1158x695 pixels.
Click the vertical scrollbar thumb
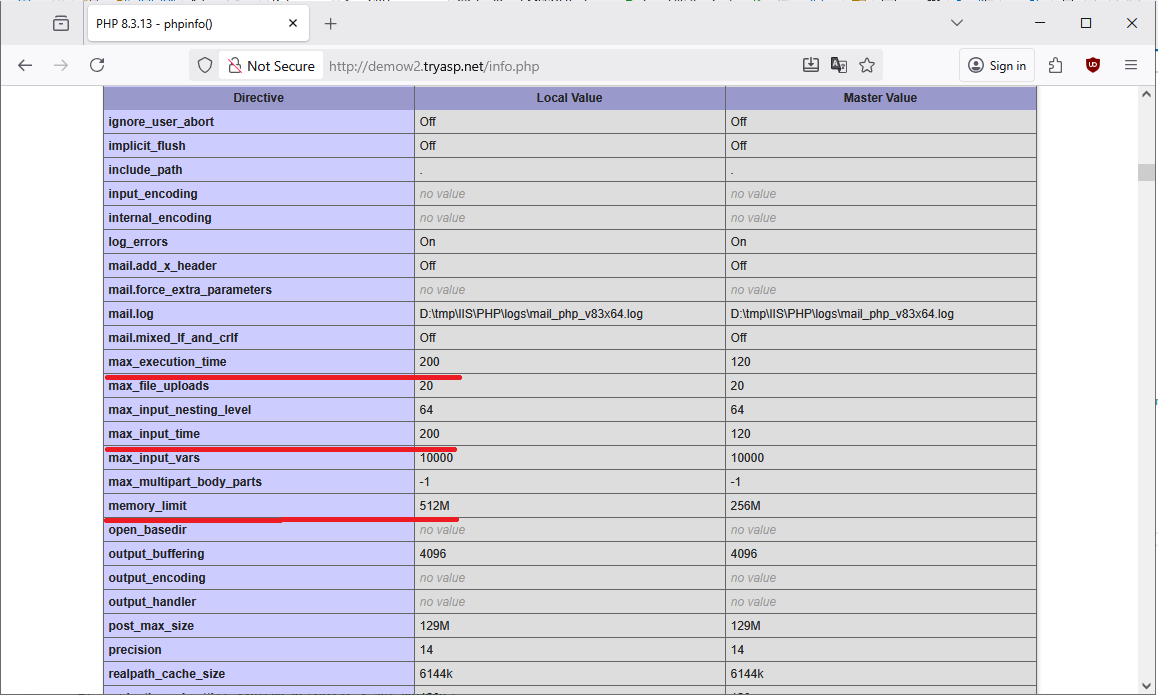(1146, 171)
